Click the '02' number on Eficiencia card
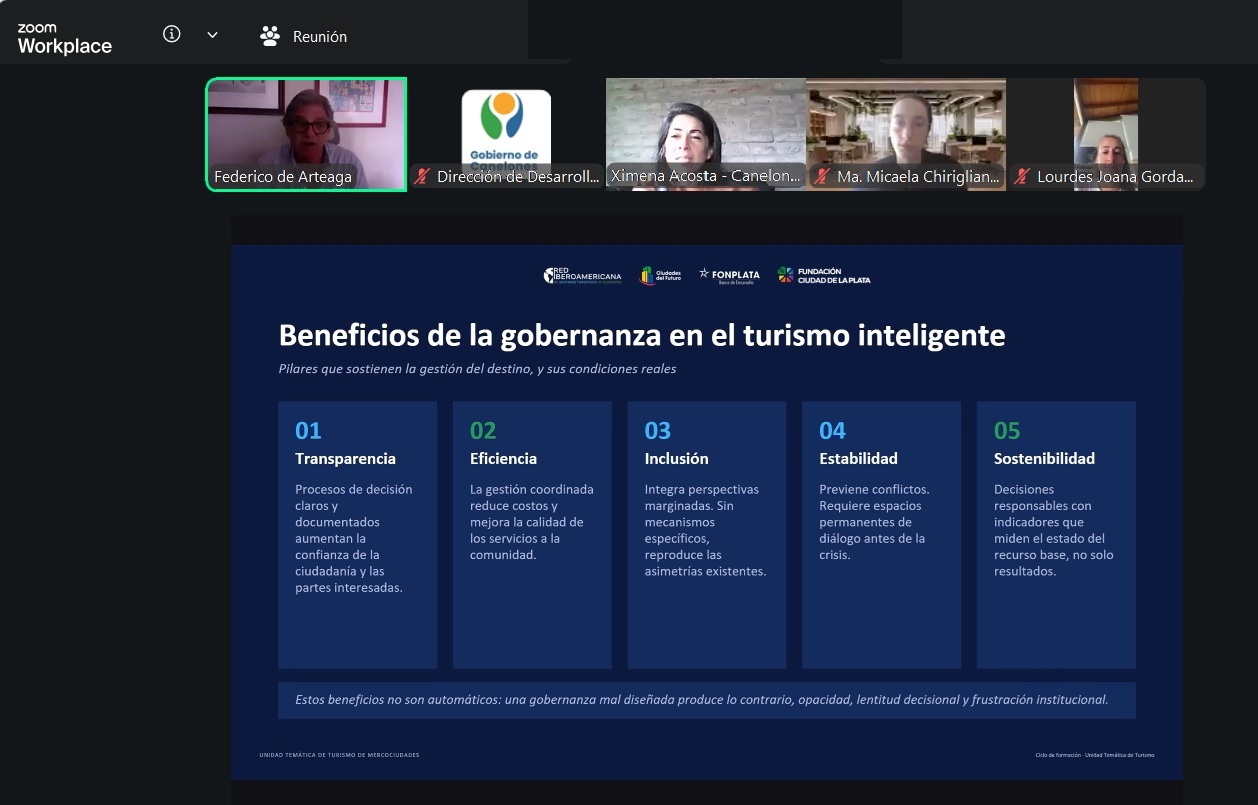 (483, 431)
